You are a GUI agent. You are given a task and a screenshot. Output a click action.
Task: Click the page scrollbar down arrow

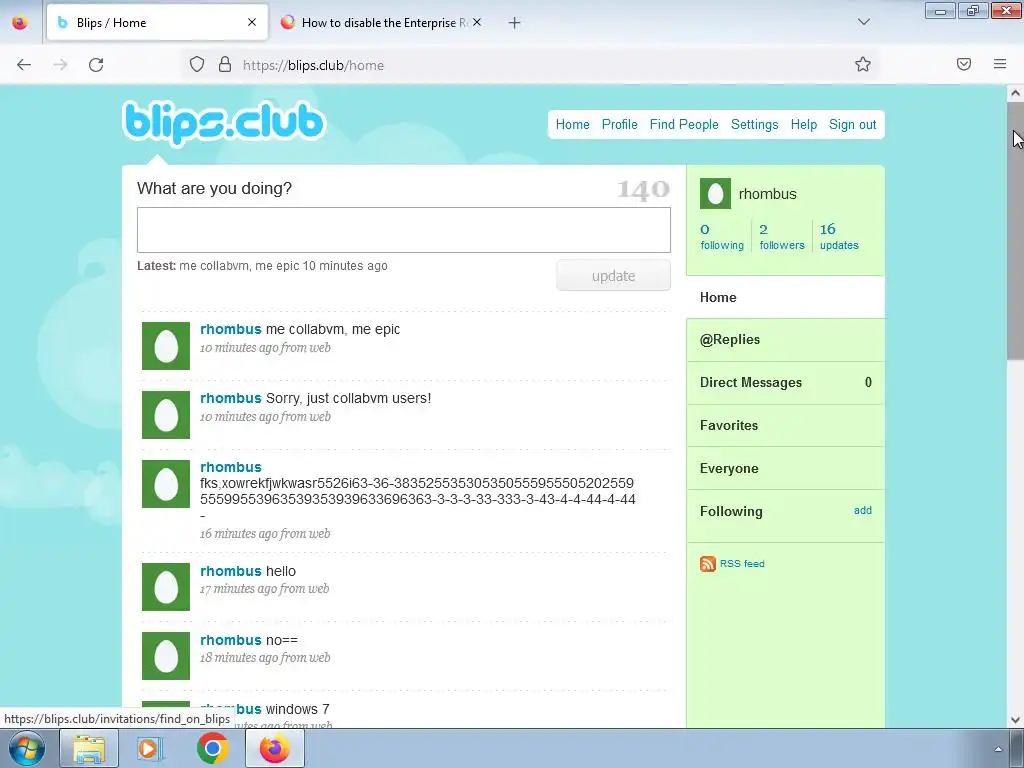[1015, 720]
